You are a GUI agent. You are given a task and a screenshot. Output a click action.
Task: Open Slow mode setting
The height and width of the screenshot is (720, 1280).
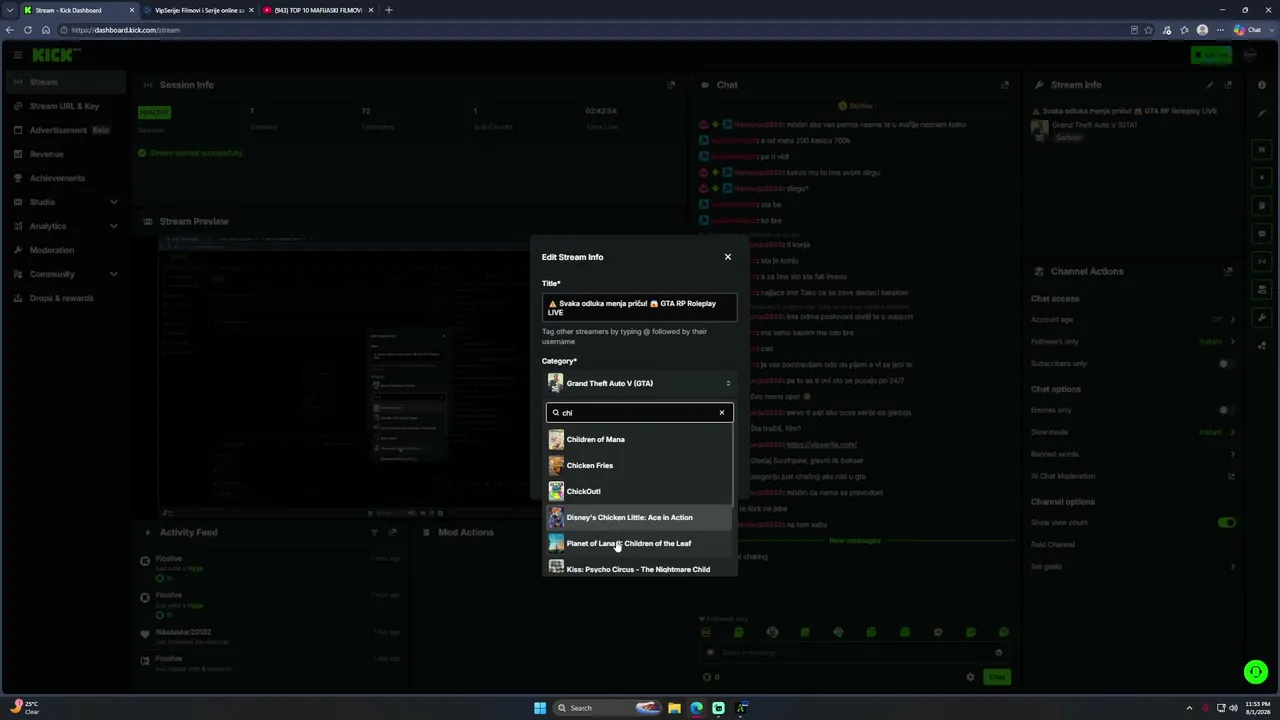click(1133, 432)
